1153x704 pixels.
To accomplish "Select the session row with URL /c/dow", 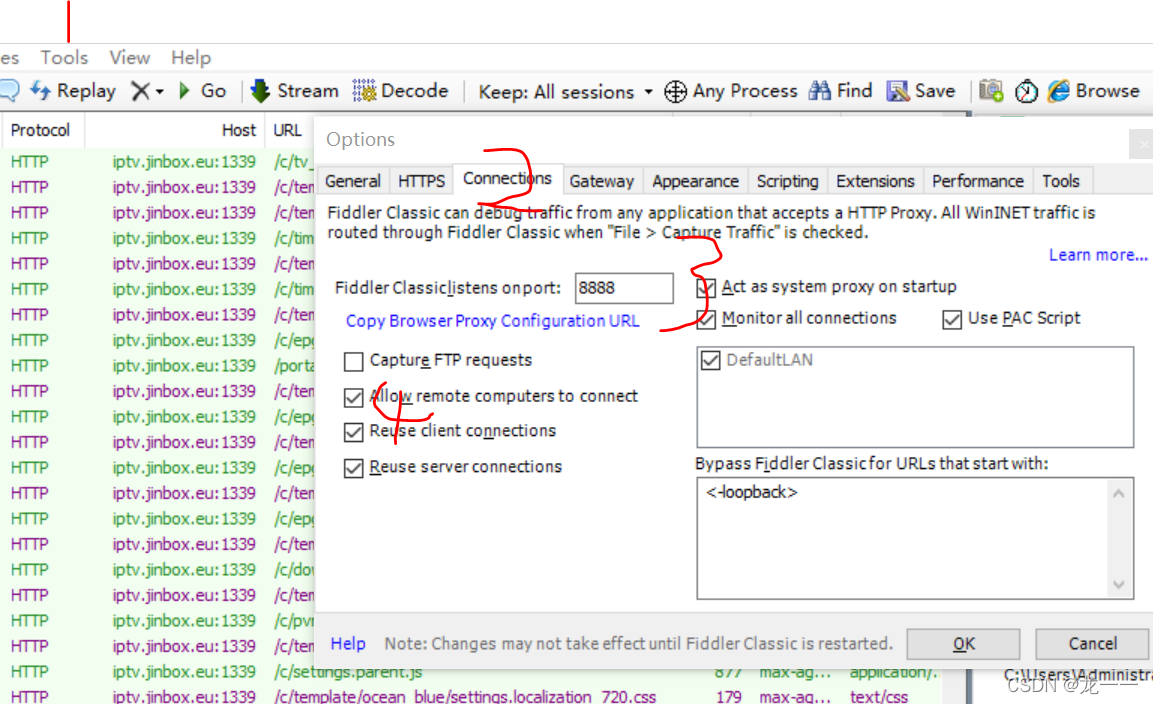I will (x=157, y=569).
